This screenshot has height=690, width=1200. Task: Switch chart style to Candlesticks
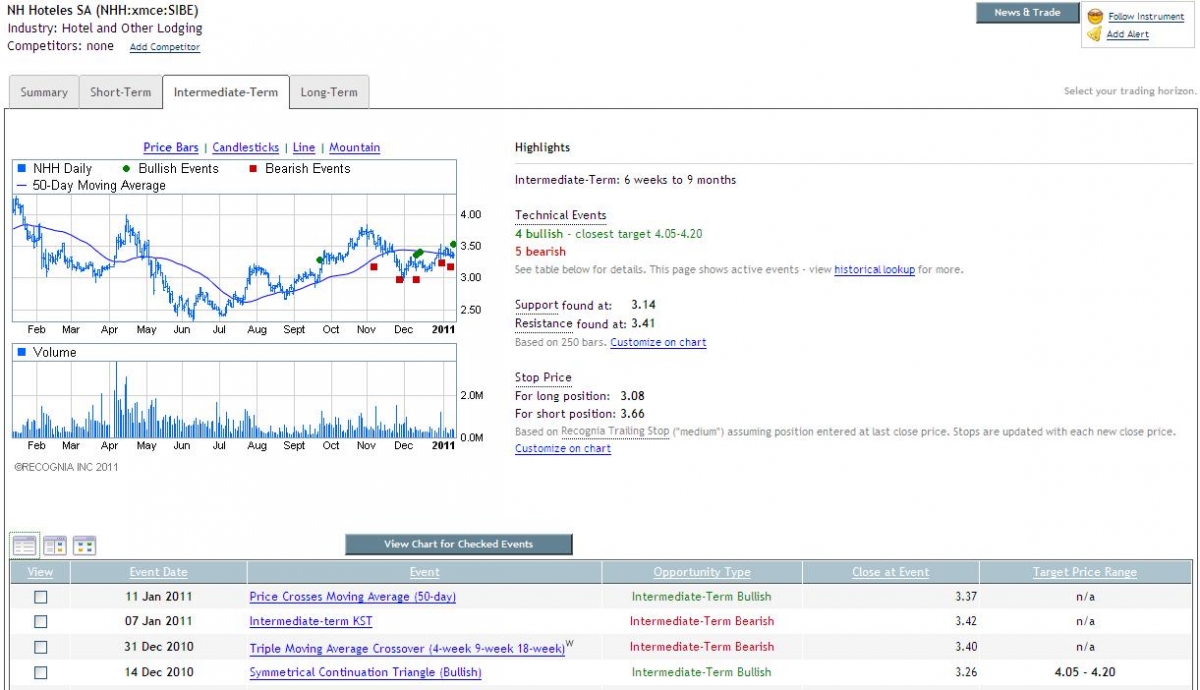[245, 147]
